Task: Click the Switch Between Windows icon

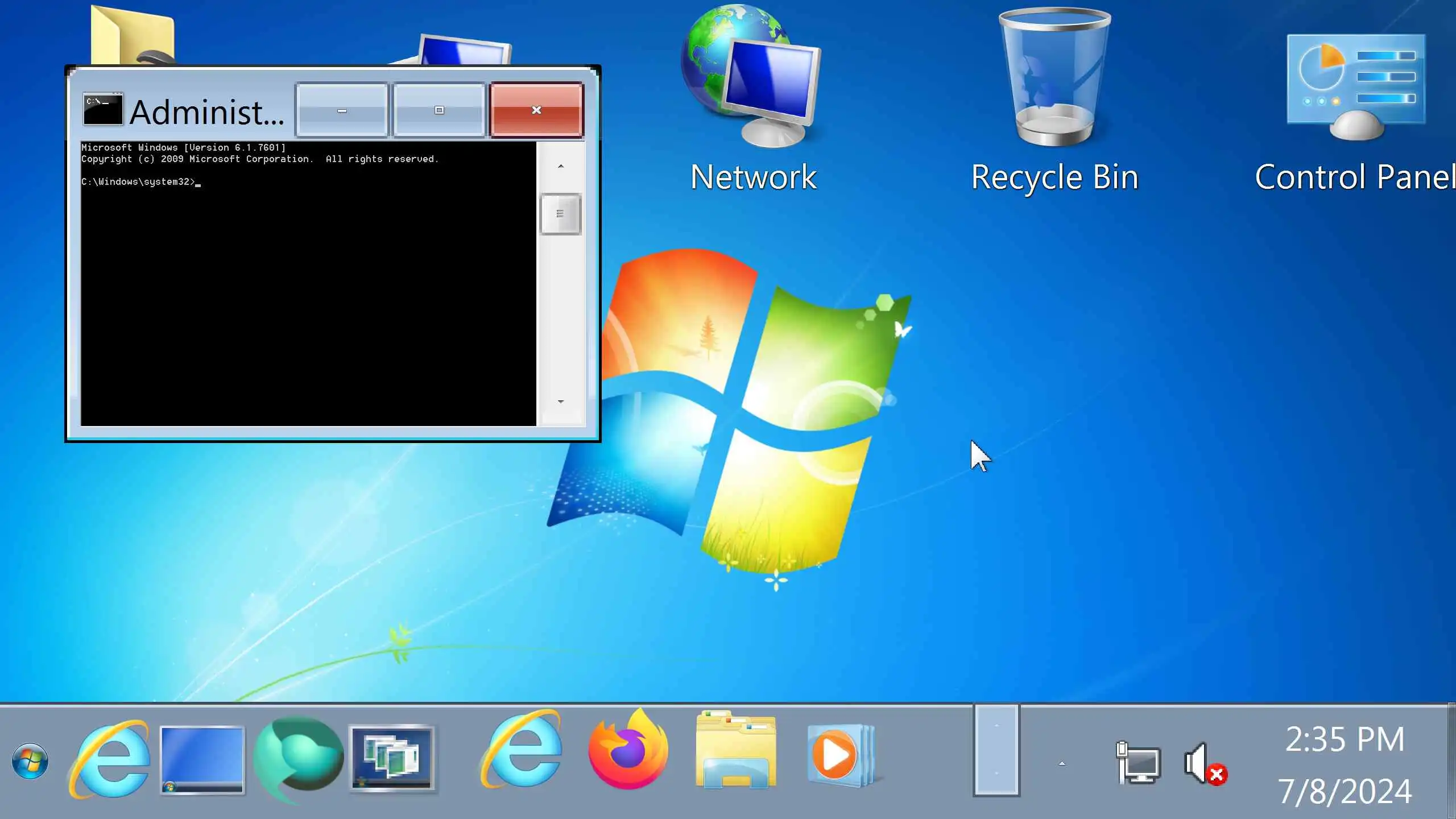Action: [391, 759]
